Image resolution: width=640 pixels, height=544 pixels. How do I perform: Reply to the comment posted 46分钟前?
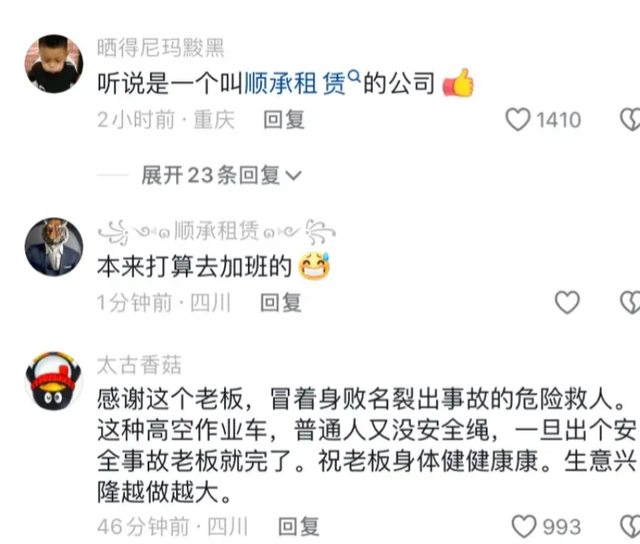pyautogui.click(x=298, y=526)
